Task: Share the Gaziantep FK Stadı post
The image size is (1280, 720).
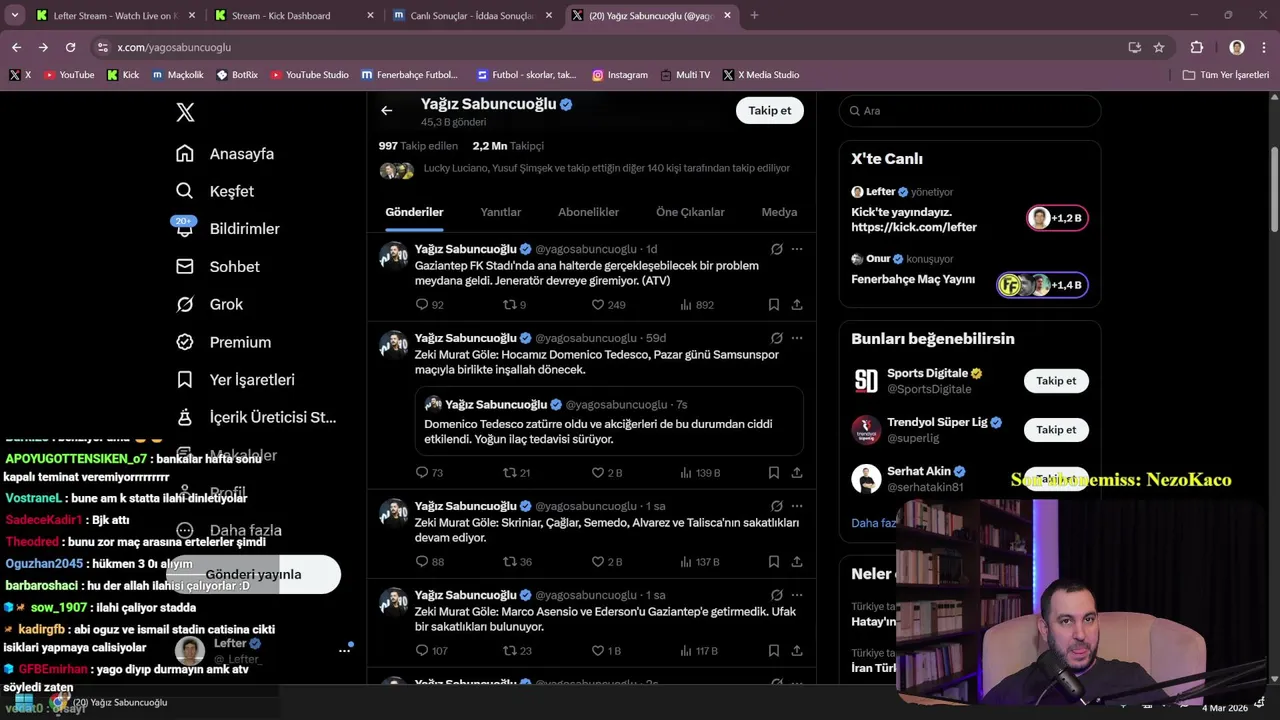Action: pos(797,305)
